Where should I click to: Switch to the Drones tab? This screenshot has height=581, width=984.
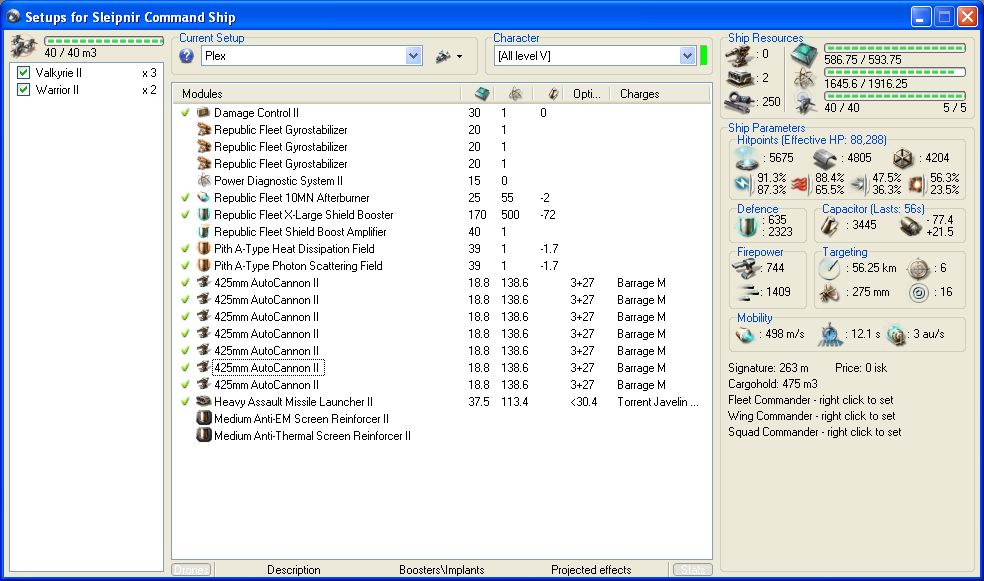click(191, 569)
